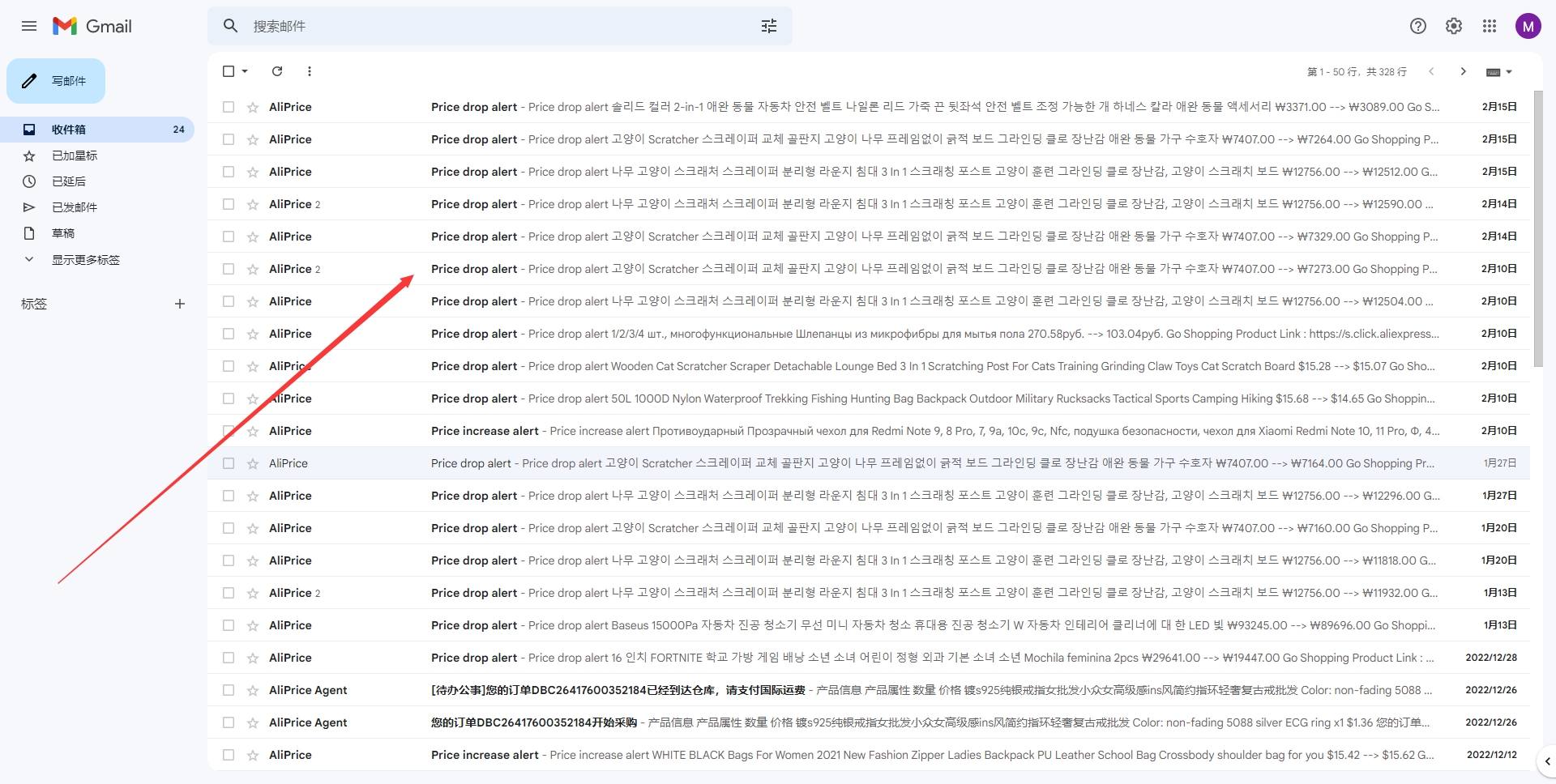
Task: Open the help support icon
Action: click(1418, 26)
